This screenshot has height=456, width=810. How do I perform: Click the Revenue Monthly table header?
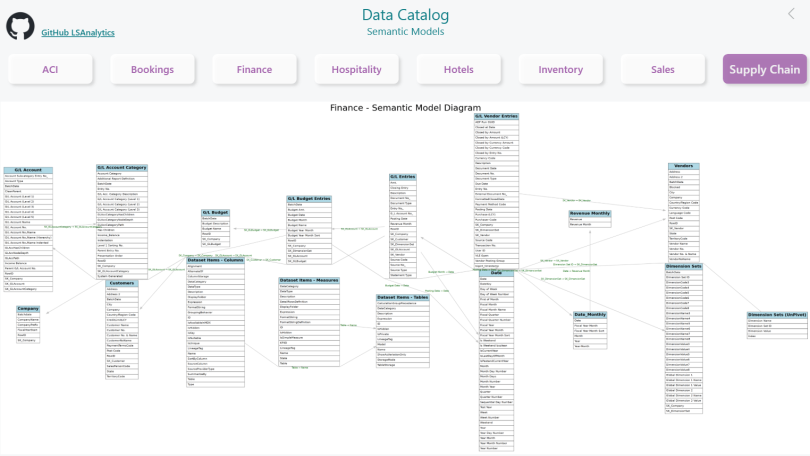(590, 213)
